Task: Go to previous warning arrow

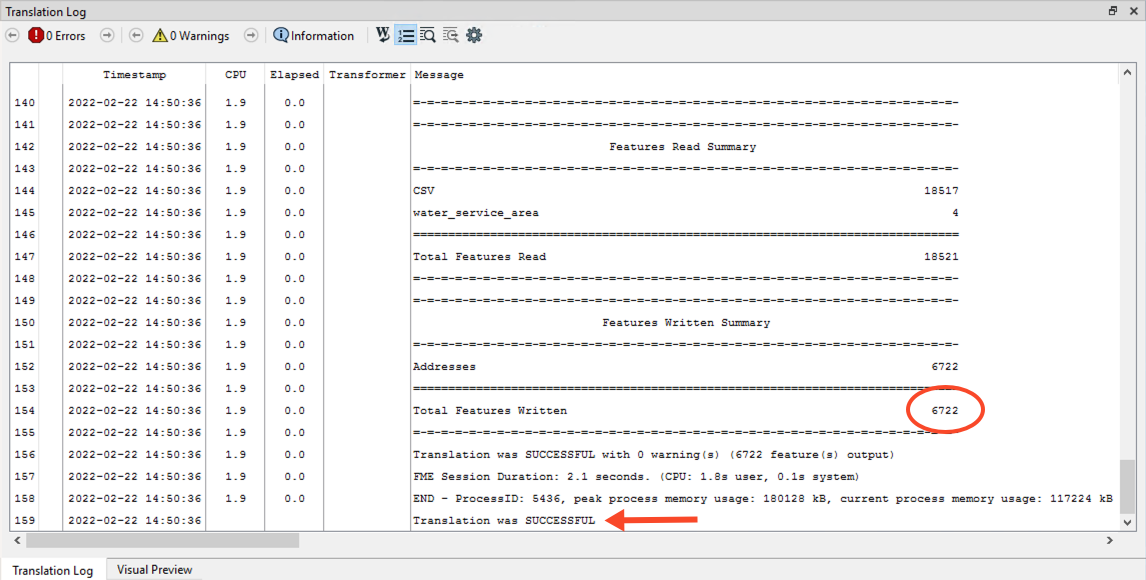Action: (136, 35)
